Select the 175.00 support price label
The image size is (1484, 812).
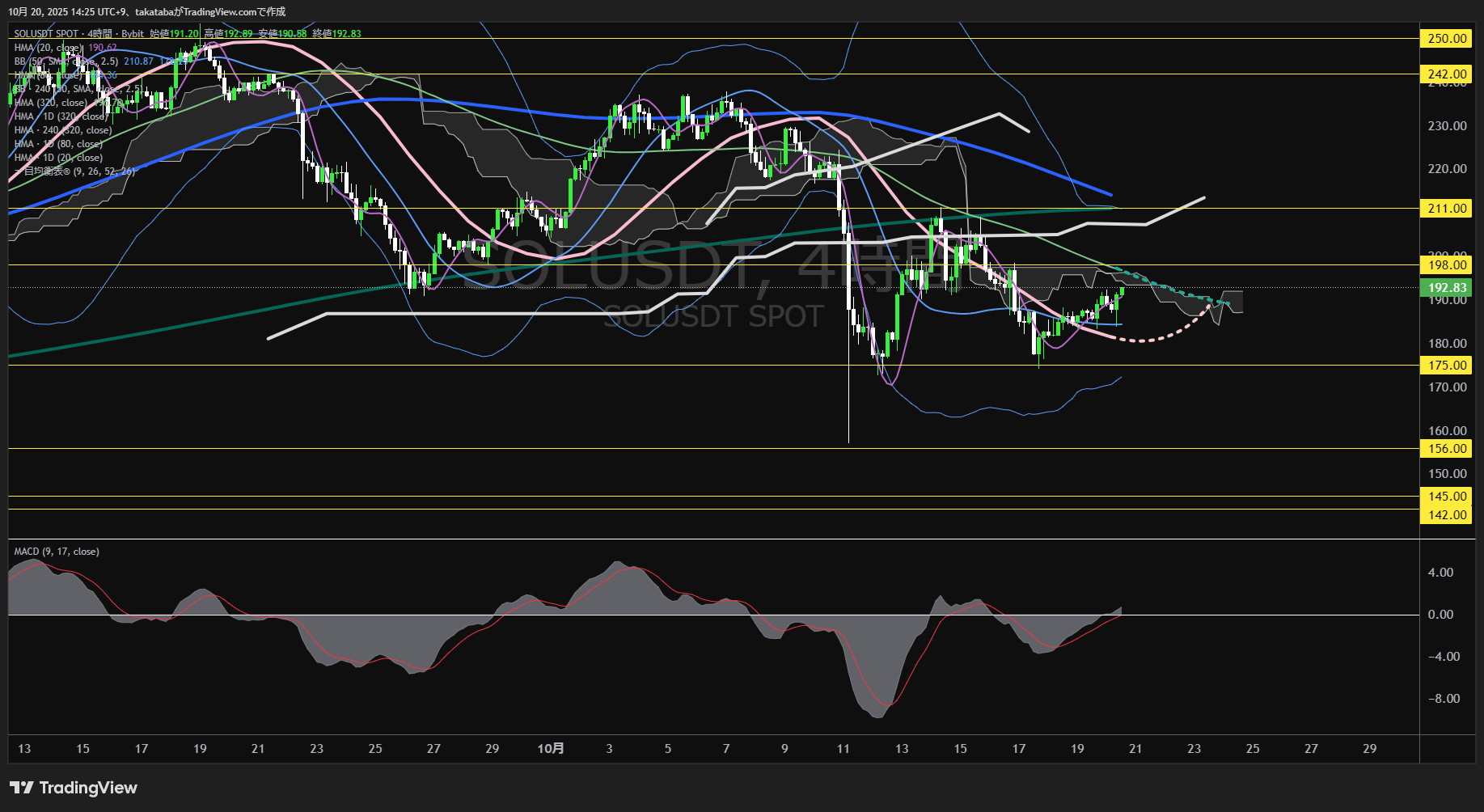click(1447, 366)
